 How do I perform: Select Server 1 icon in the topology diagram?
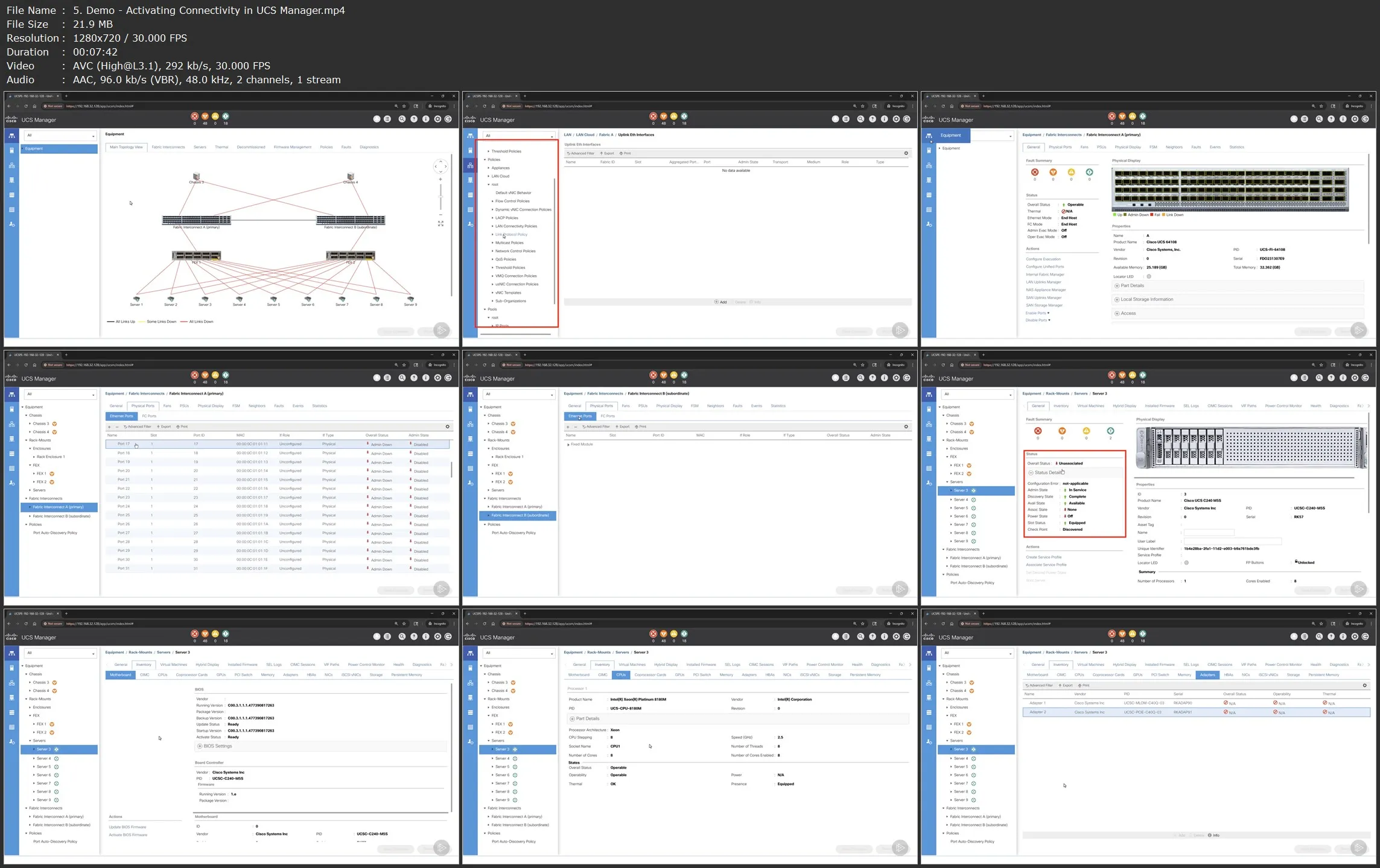[136, 299]
